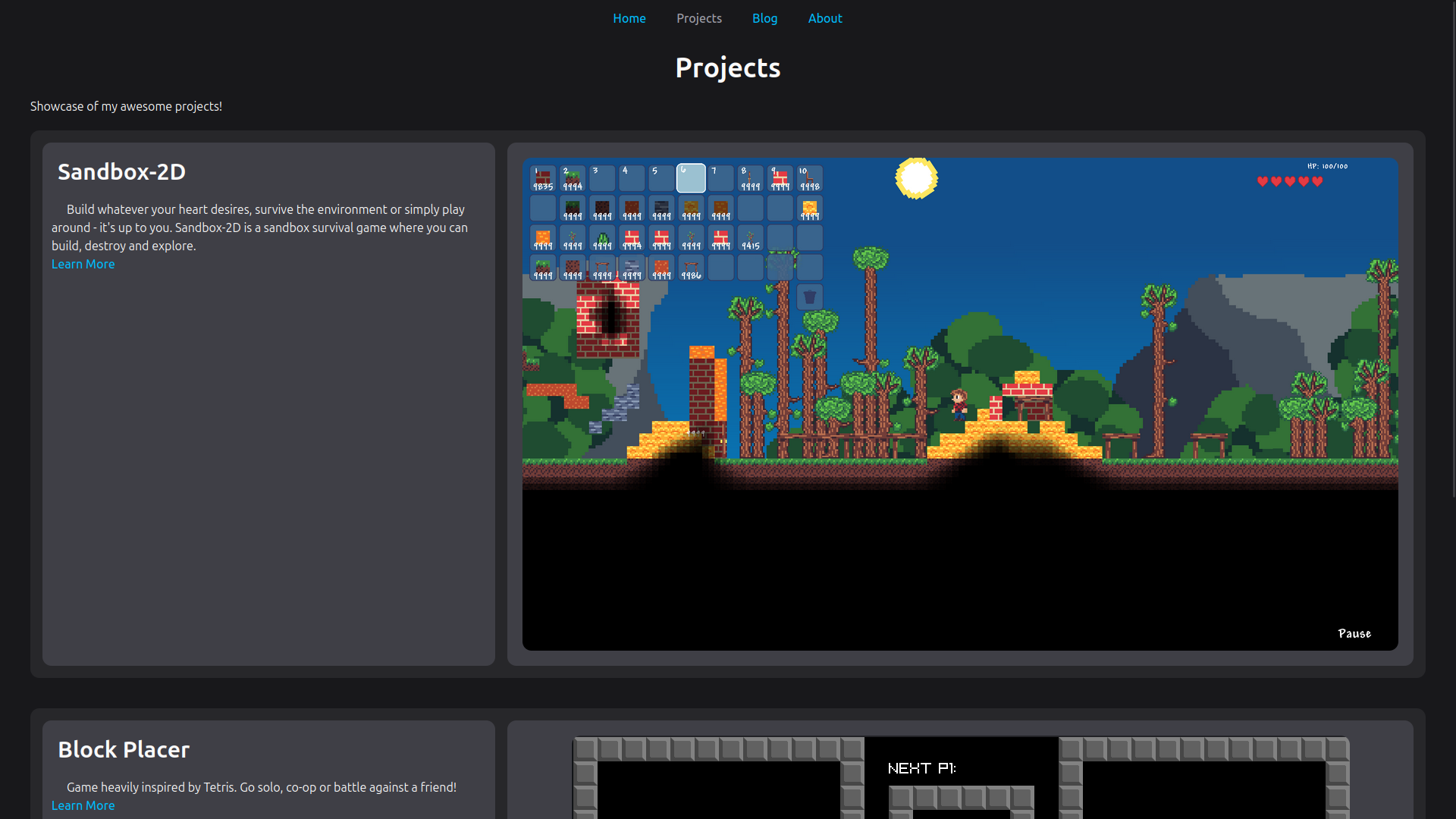1456x819 pixels.
Task: Open Block Placer Learn More link
Action: [83, 805]
